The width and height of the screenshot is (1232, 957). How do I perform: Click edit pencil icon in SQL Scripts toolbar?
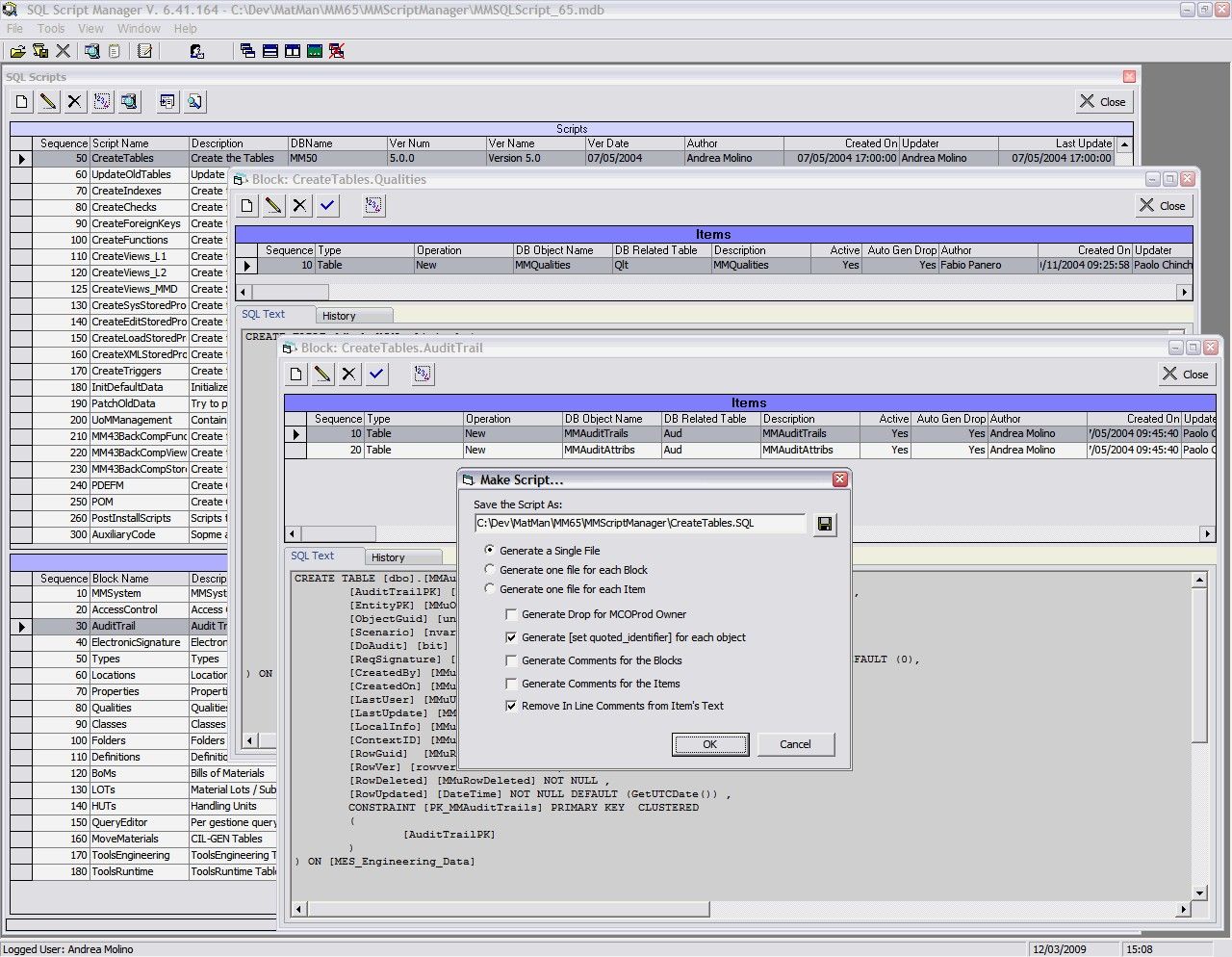coord(48,101)
